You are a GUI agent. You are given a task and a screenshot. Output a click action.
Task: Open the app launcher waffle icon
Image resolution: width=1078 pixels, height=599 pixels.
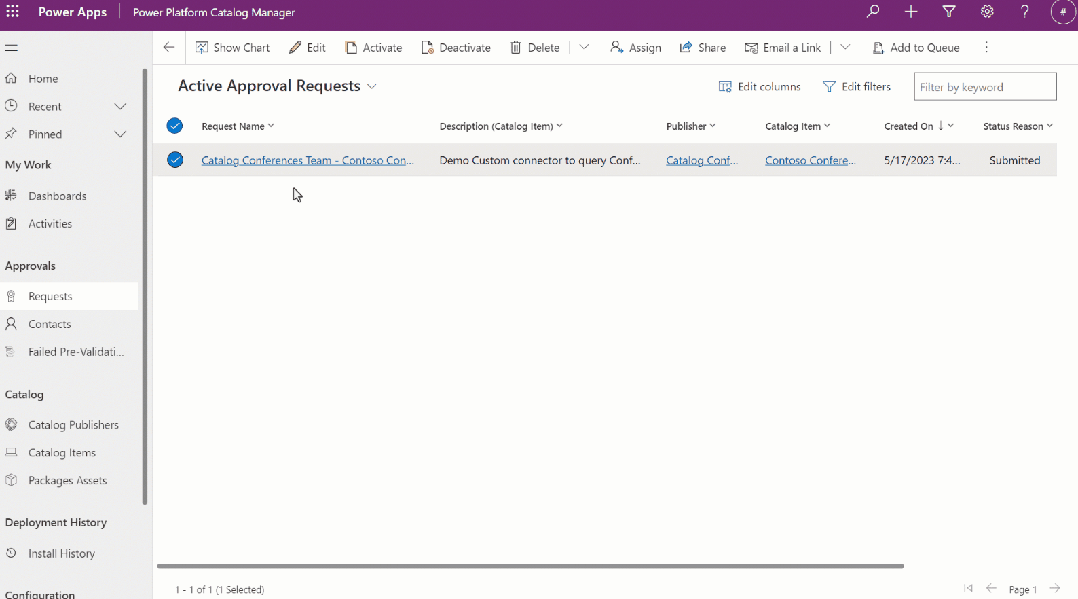(x=12, y=12)
